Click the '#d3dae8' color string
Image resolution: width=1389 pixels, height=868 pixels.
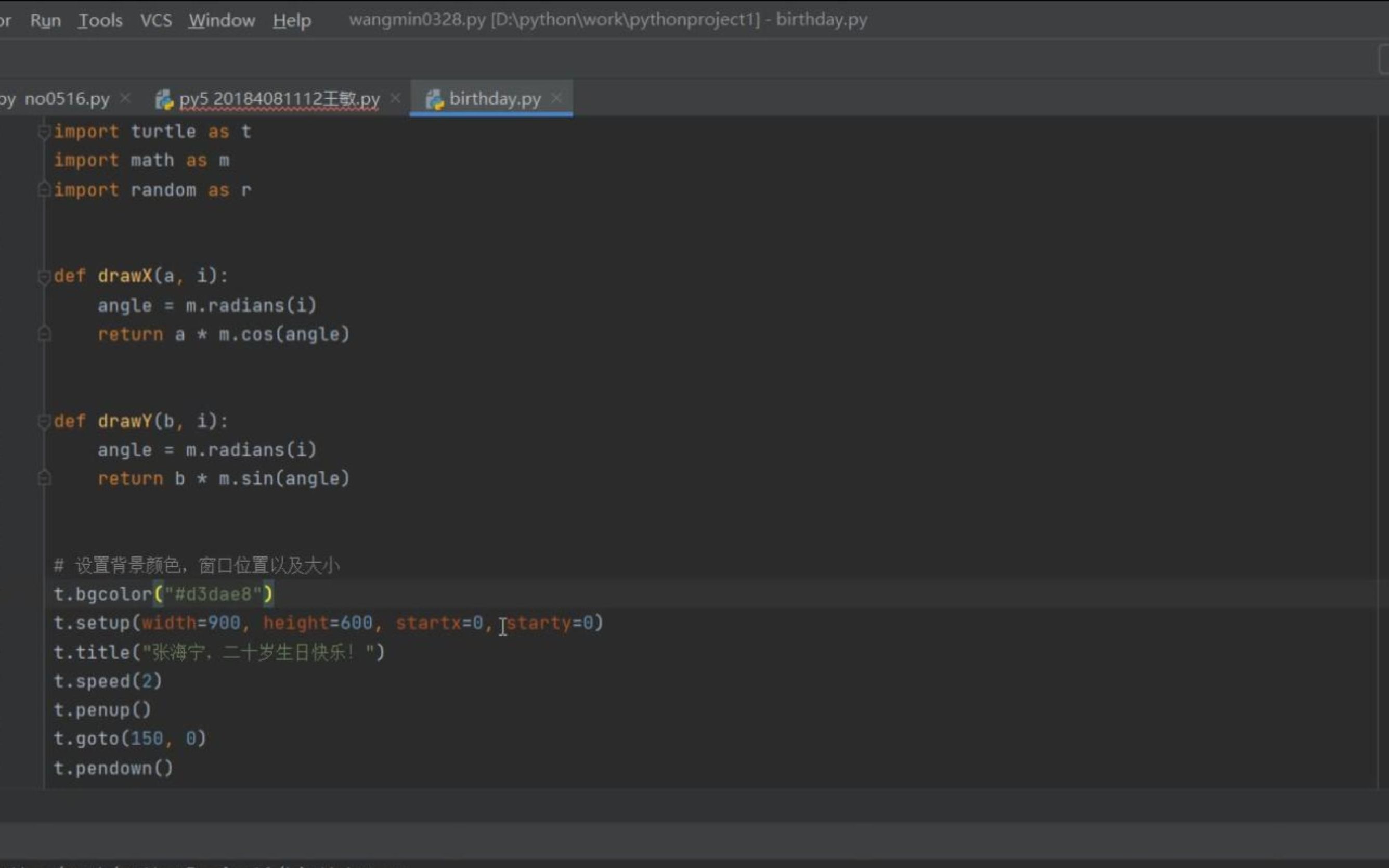point(213,594)
